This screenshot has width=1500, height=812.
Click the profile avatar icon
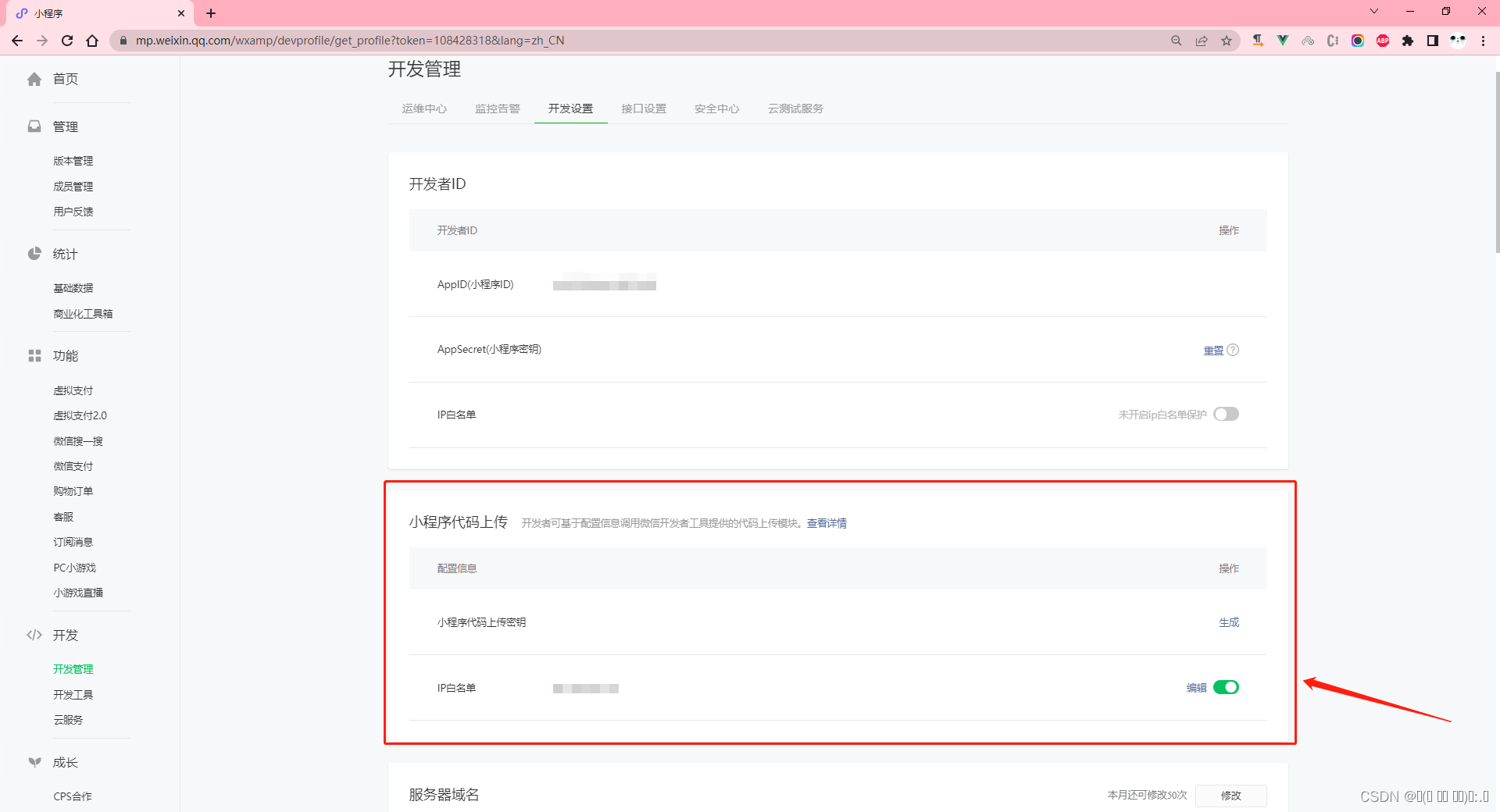click(1458, 41)
